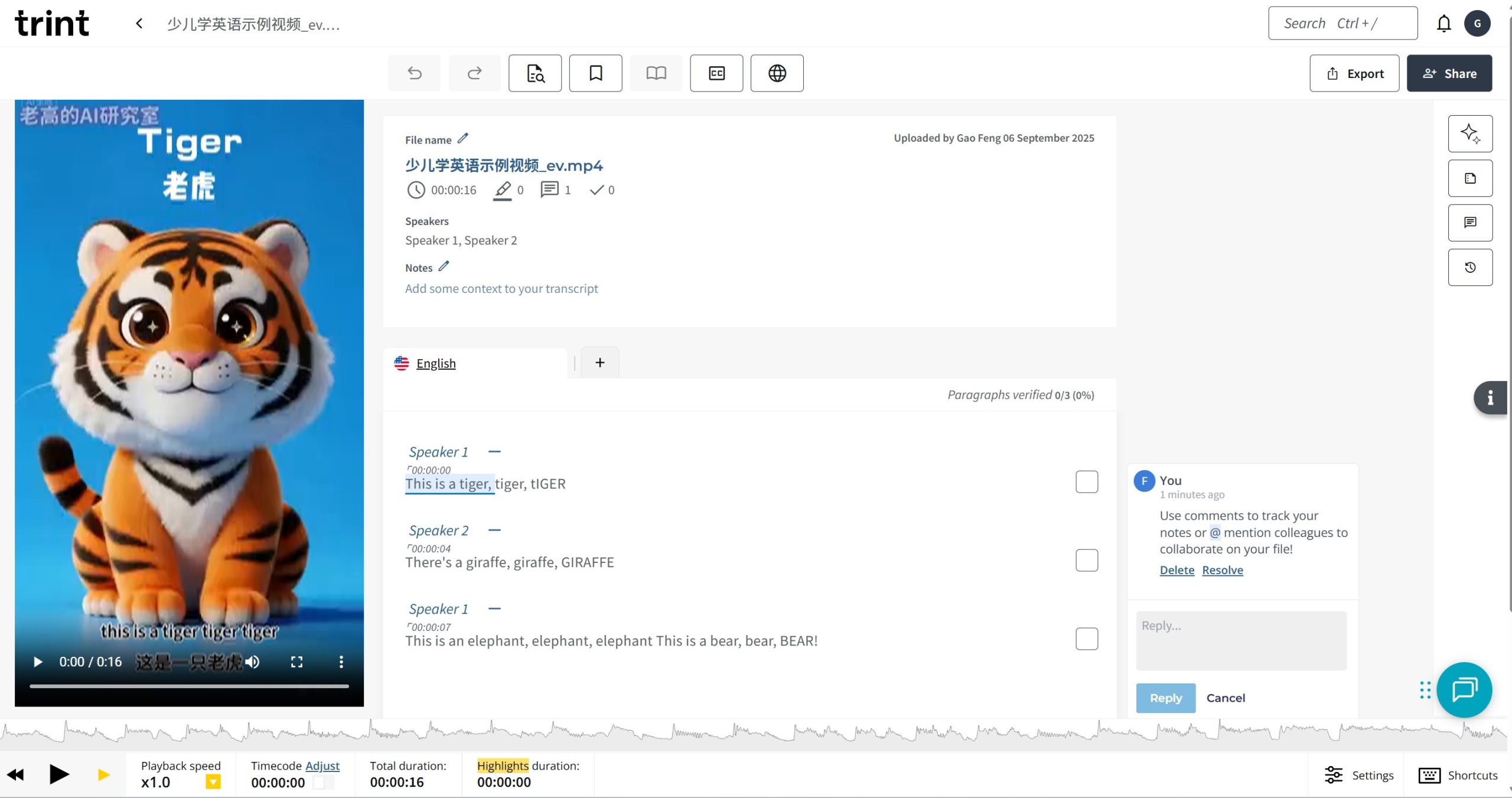
Task: Click the bookmark toolbar icon
Action: pyautogui.click(x=595, y=73)
